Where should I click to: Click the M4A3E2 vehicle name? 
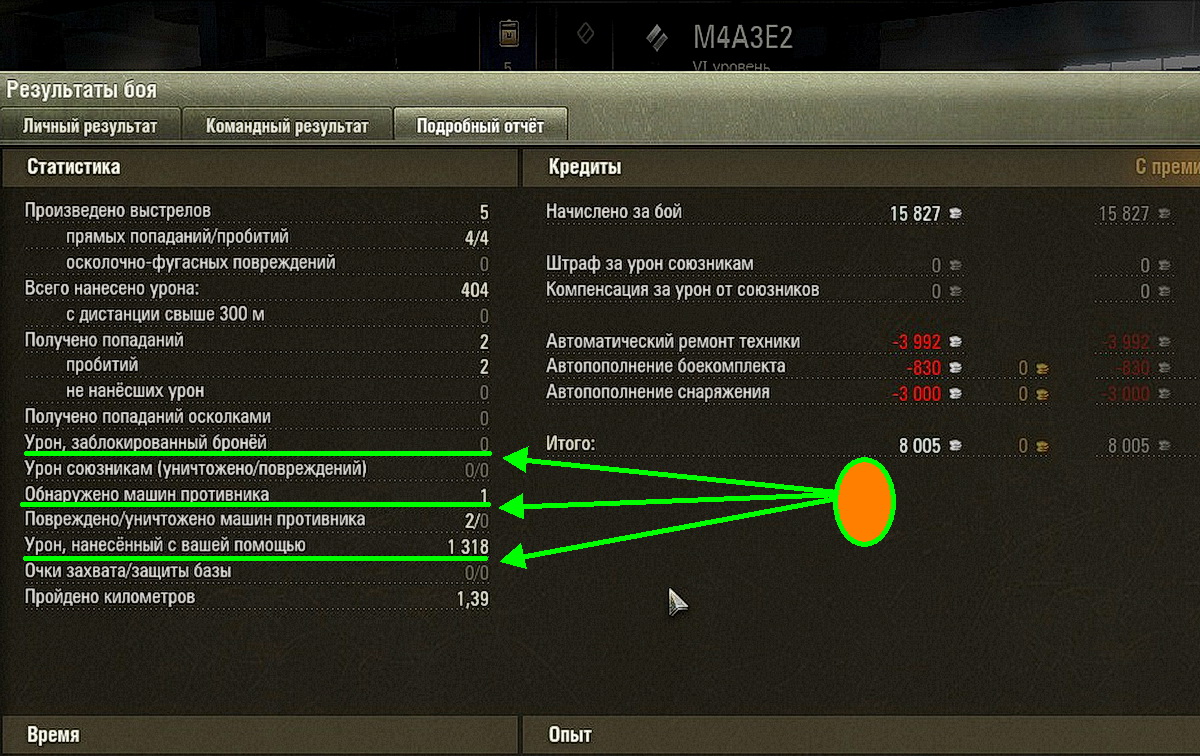[x=743, y=38]
